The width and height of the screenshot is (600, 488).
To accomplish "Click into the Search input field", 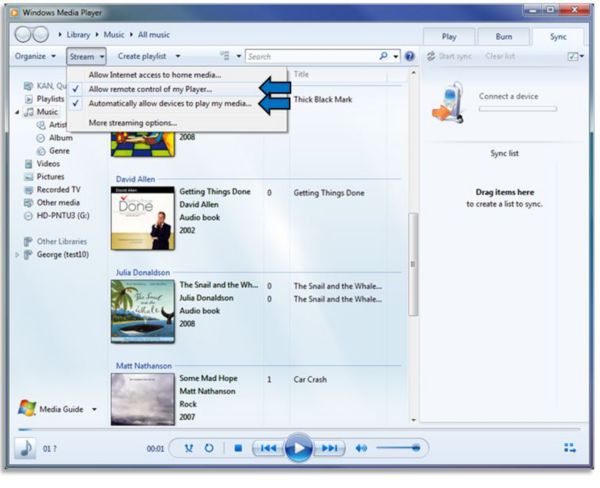I will (x=311, y=57).
